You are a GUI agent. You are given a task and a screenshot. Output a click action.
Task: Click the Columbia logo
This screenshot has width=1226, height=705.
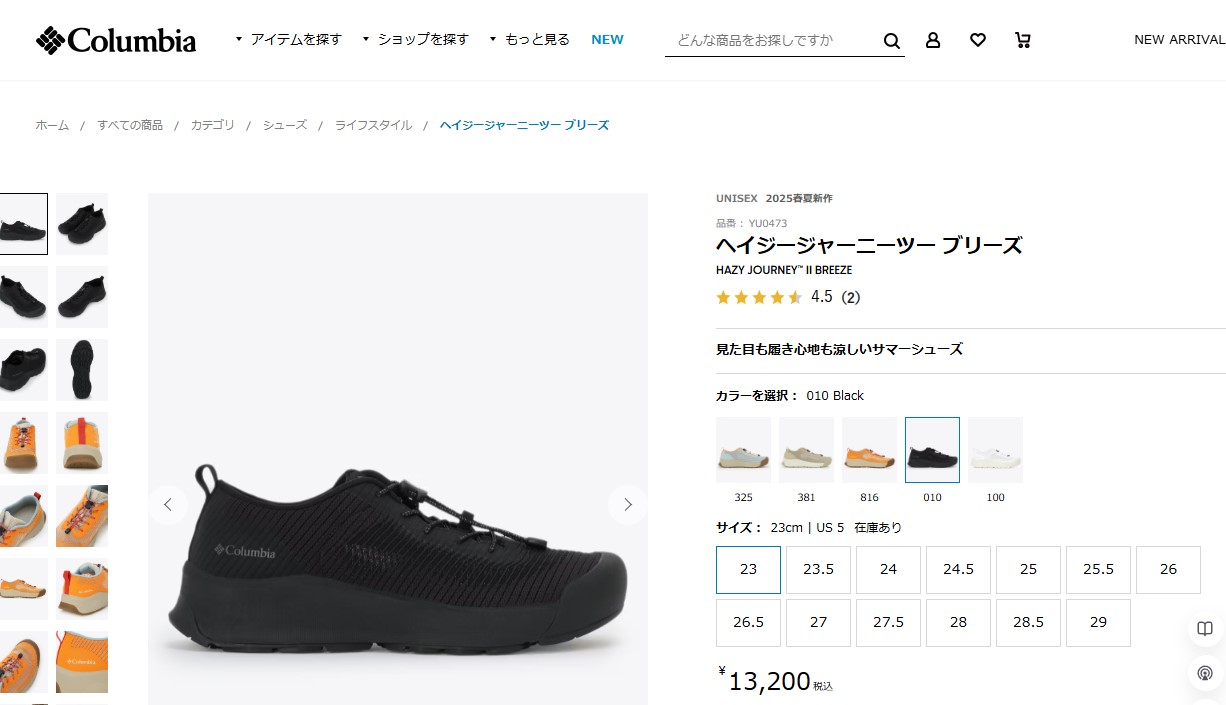click(x=116, y=40)
